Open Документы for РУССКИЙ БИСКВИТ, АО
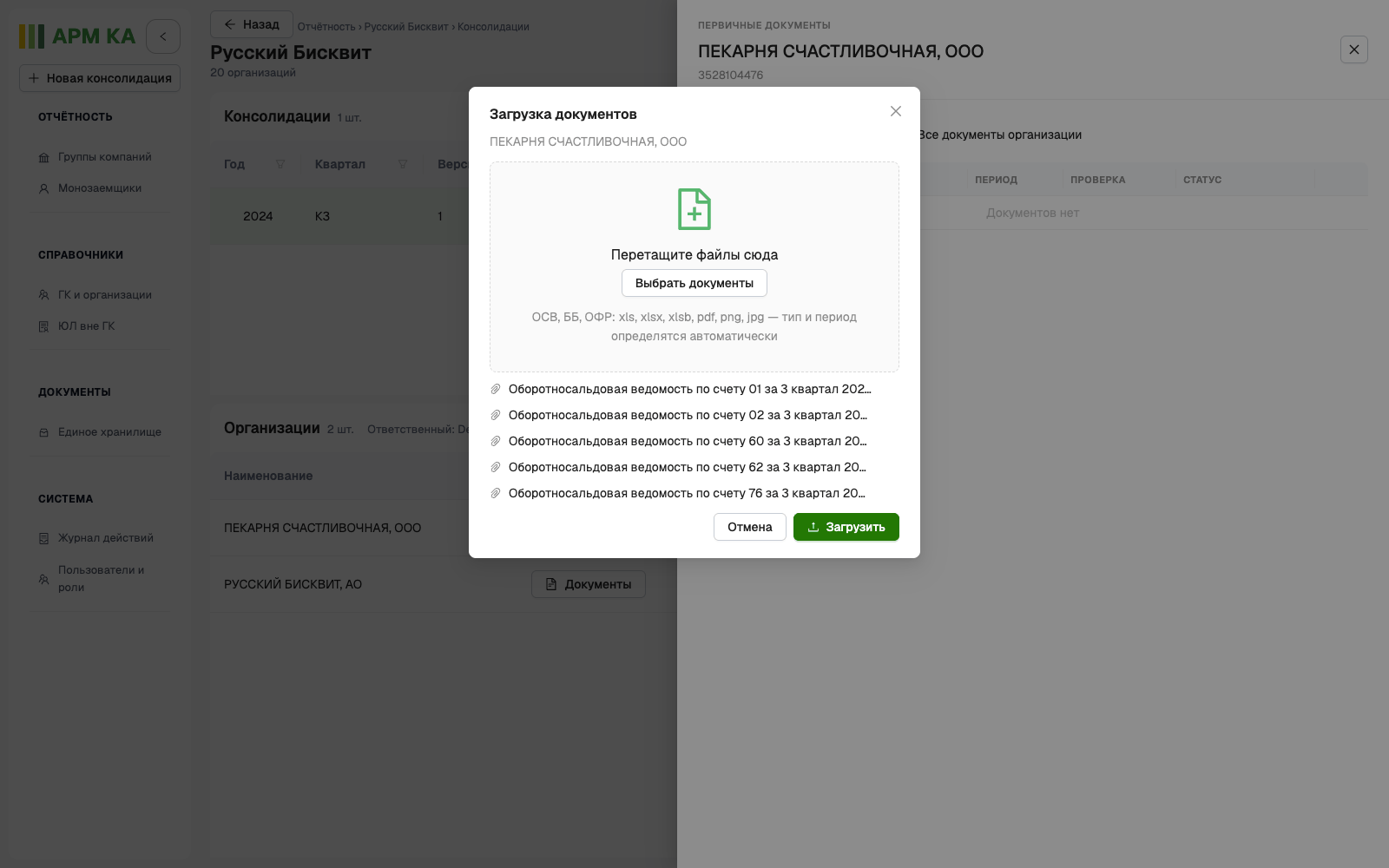This screenshot has width=1389, height=868. click(589, 584)
